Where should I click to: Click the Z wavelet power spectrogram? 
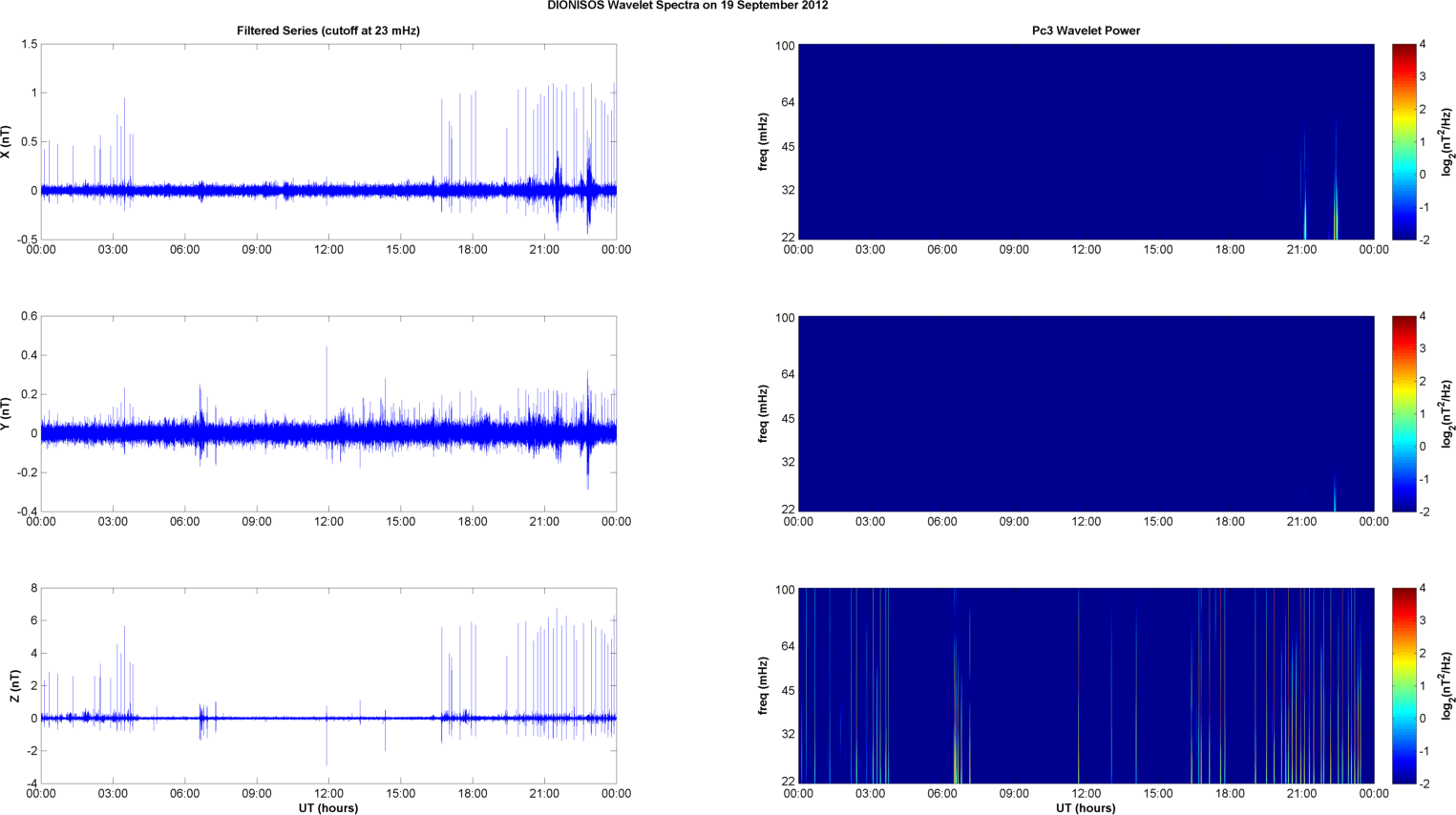[x=1086, y=685]
